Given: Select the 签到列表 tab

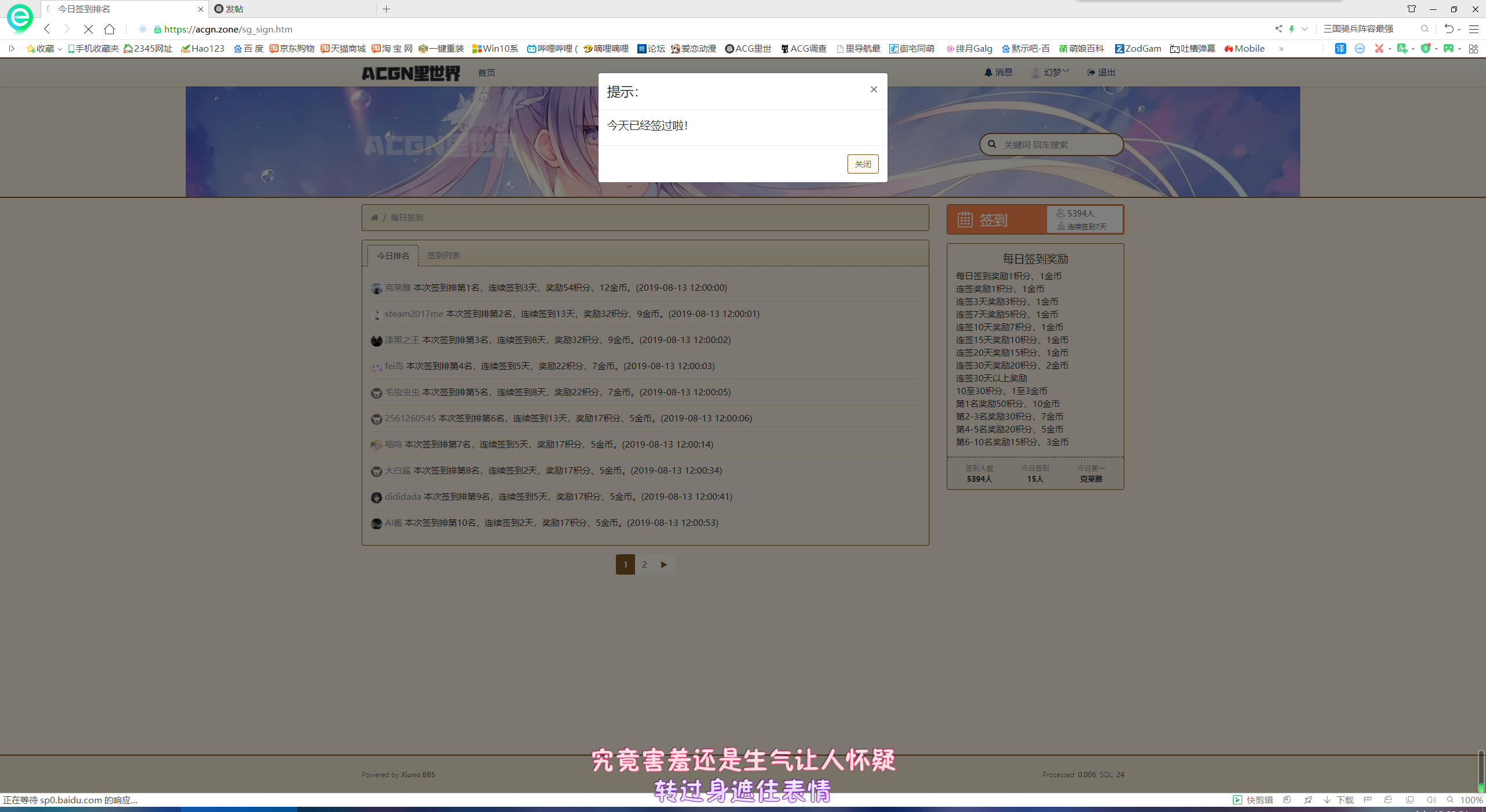Looking at the screenshot, I should point(443,255).
